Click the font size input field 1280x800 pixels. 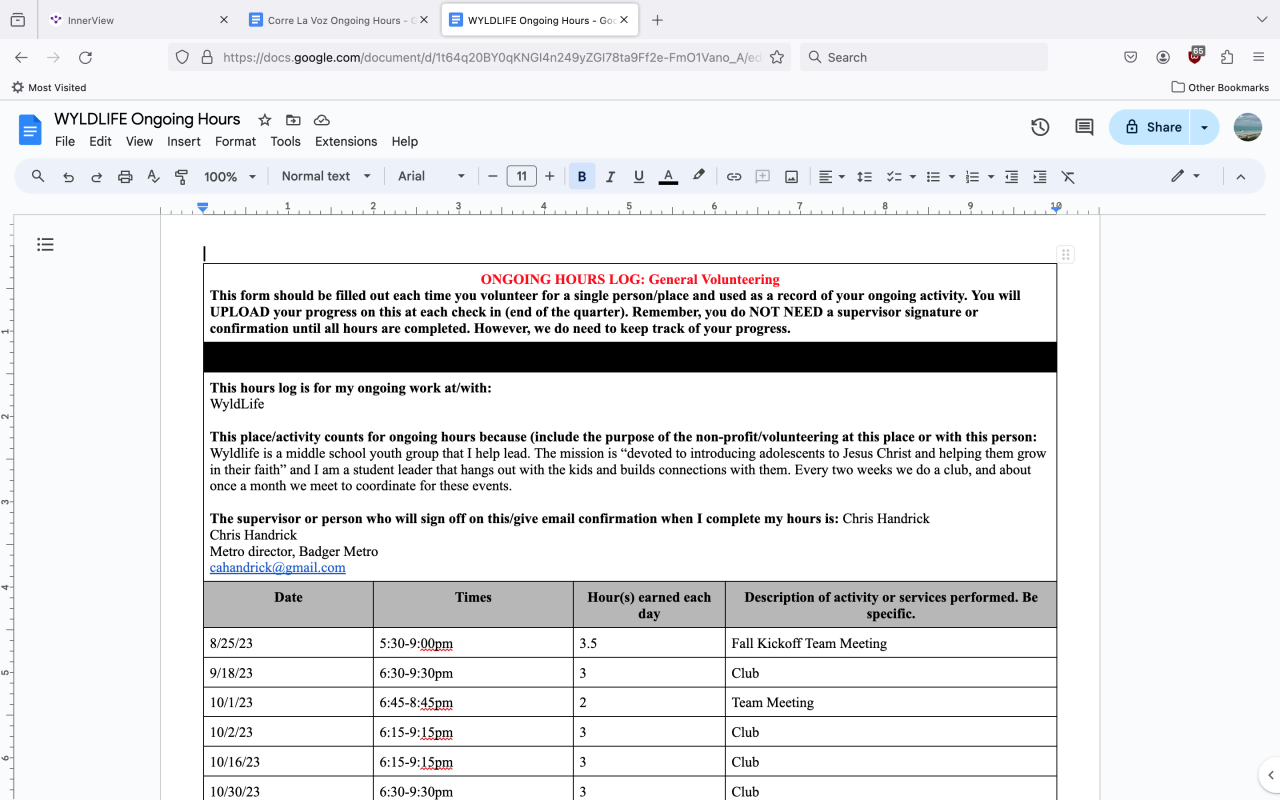coord(521,177)
